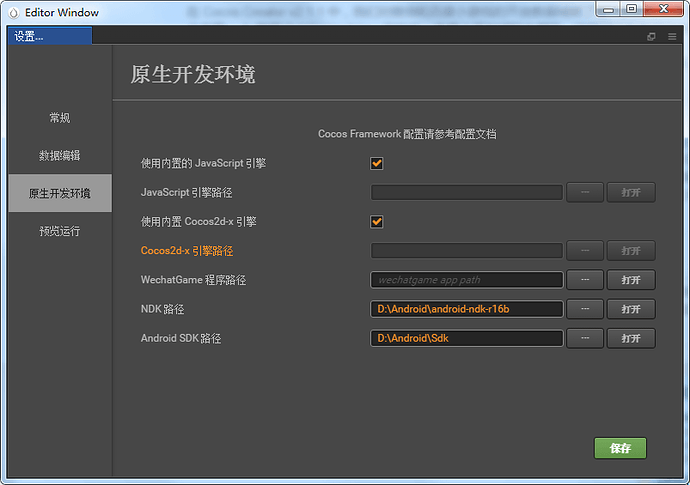Open the WechatGame path folder
This screenshot has height=485, width=690.
point(631,280)
